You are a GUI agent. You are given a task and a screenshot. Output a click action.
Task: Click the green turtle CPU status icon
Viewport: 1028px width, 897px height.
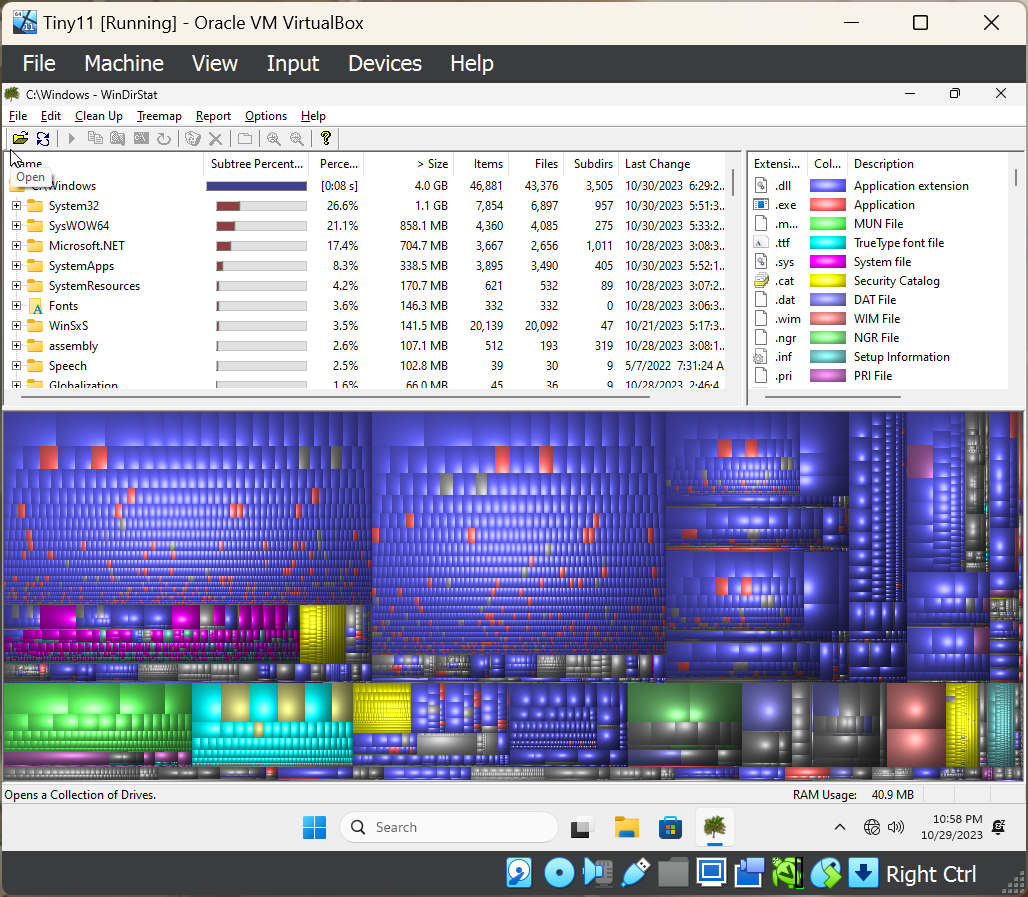[787, 873]
